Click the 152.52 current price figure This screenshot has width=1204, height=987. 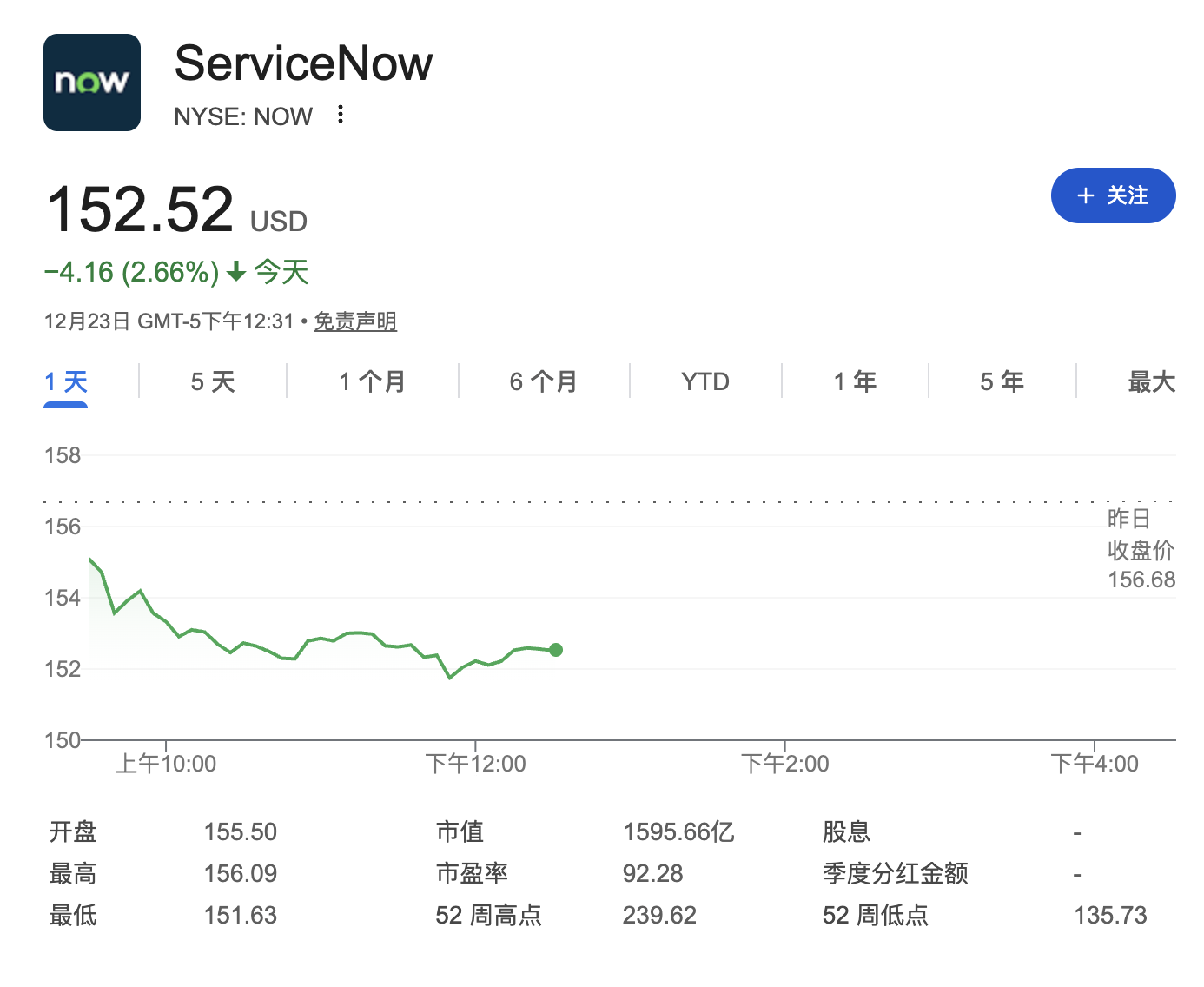click(140, 209)
